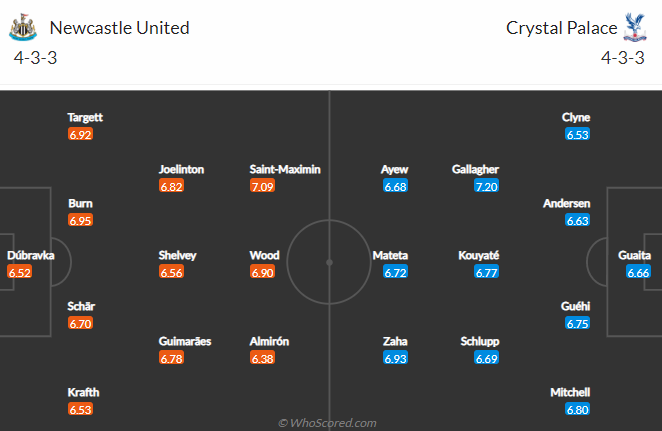The image size is (662, 431).
Task: Click Dúbravka's 6.52 rating badge
Action: pyautogui.click(x=19, y=272)
